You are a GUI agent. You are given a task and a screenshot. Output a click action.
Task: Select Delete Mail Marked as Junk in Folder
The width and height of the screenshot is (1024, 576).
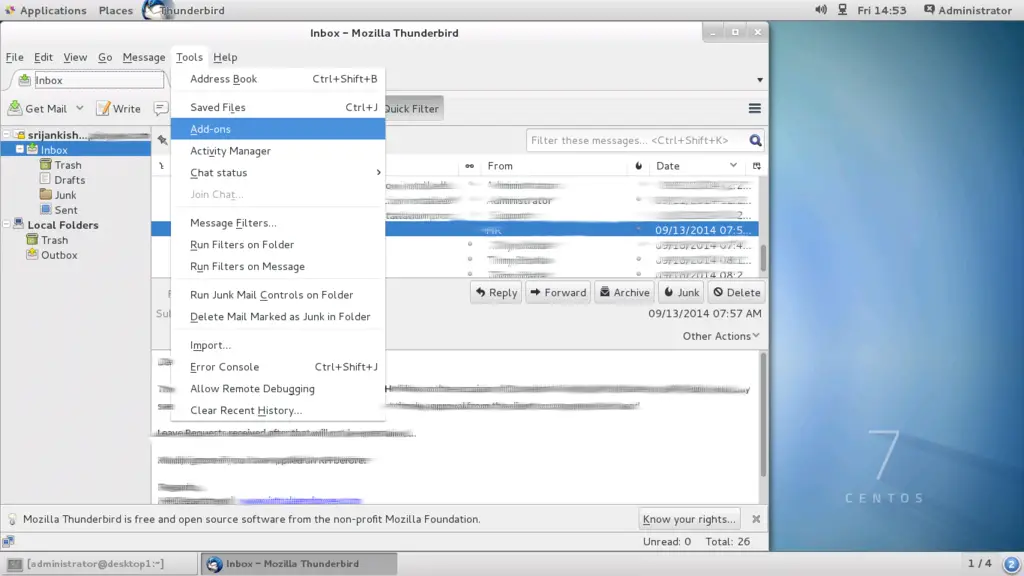(x=278, y=317)
